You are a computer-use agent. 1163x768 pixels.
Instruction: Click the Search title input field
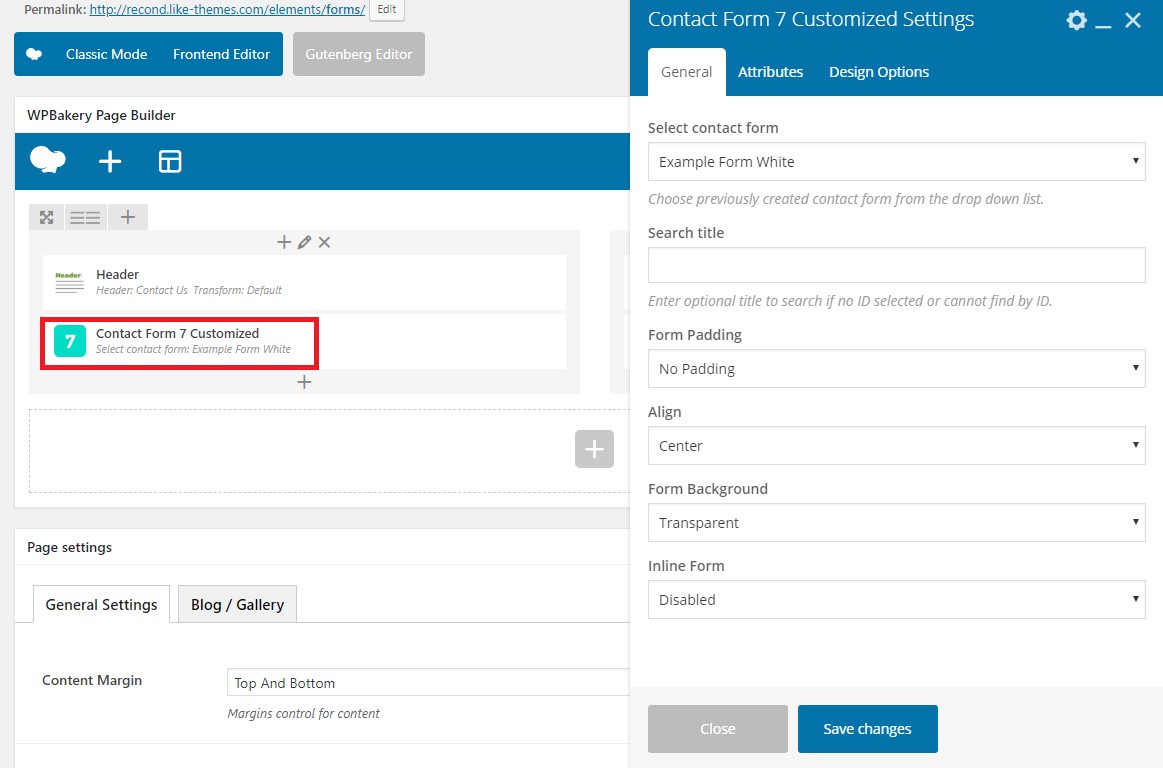(897, 265)
